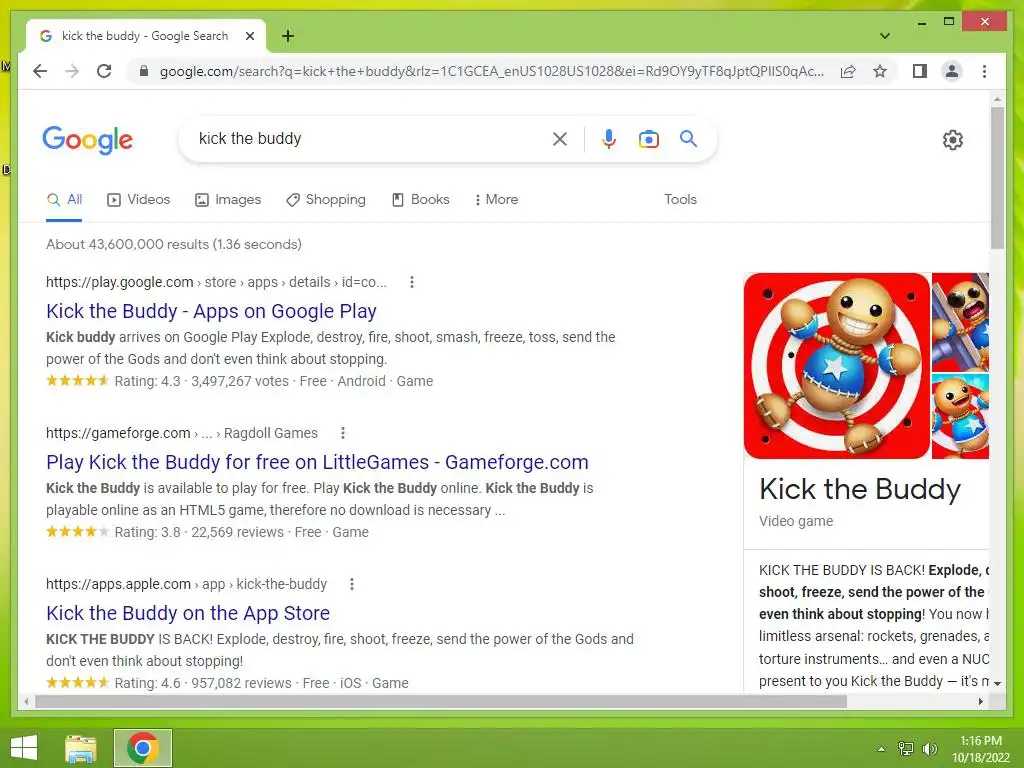
Task: Clear the search box text
Action: [560, 138]
